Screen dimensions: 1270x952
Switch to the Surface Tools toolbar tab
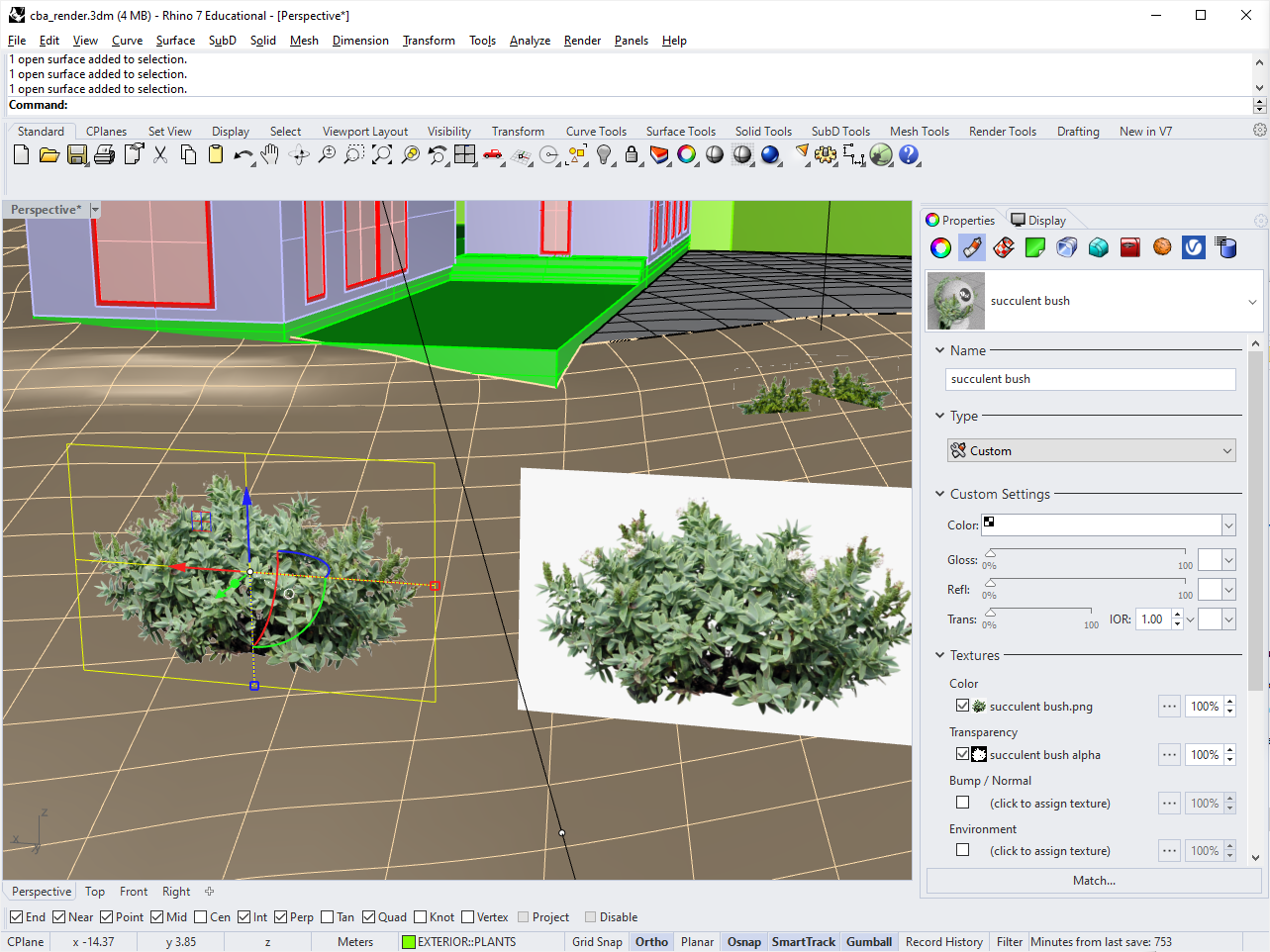point(680,132)
